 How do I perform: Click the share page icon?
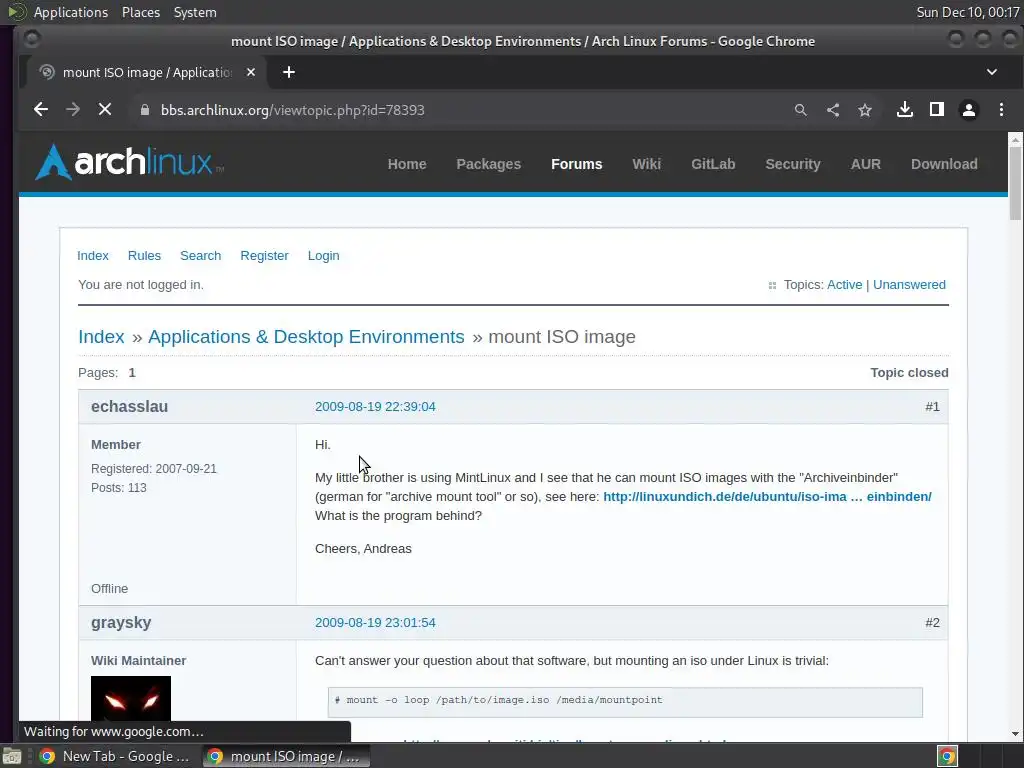[833, 110]
